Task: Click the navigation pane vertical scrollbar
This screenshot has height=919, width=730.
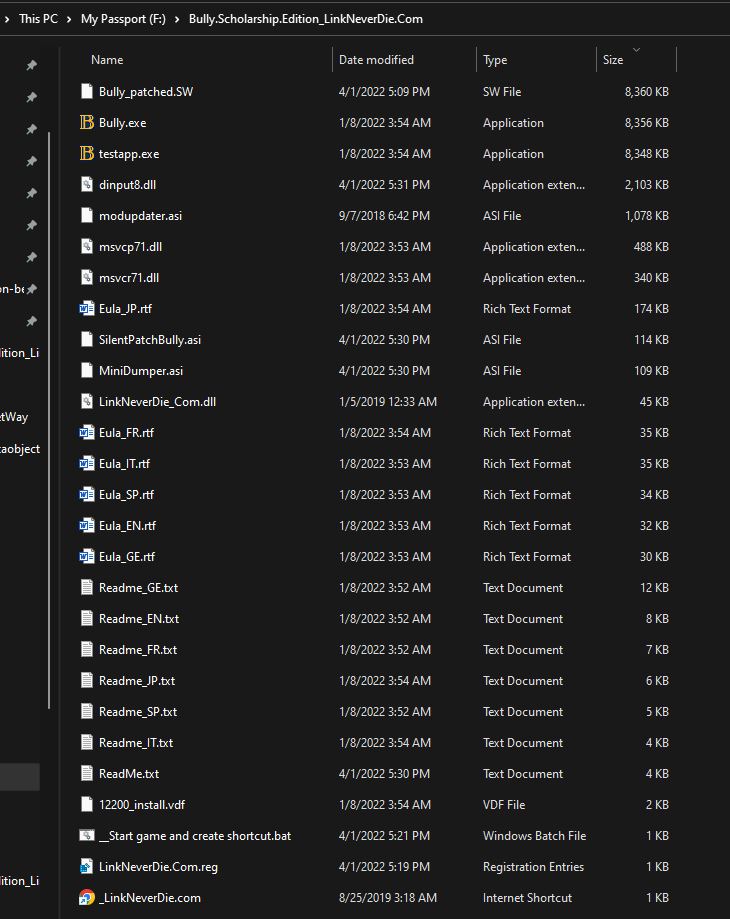Action: [x=49, y=400]
